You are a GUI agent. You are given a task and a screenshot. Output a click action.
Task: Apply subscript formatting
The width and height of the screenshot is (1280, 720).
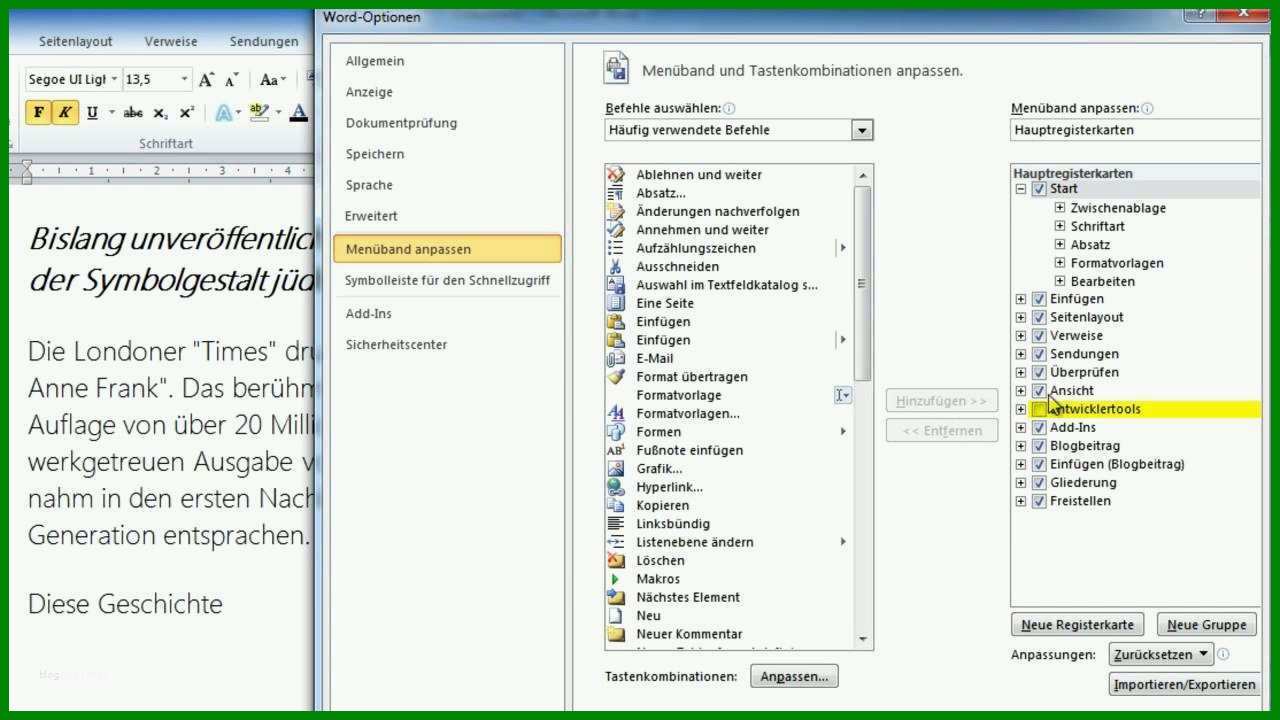[160, 113]
